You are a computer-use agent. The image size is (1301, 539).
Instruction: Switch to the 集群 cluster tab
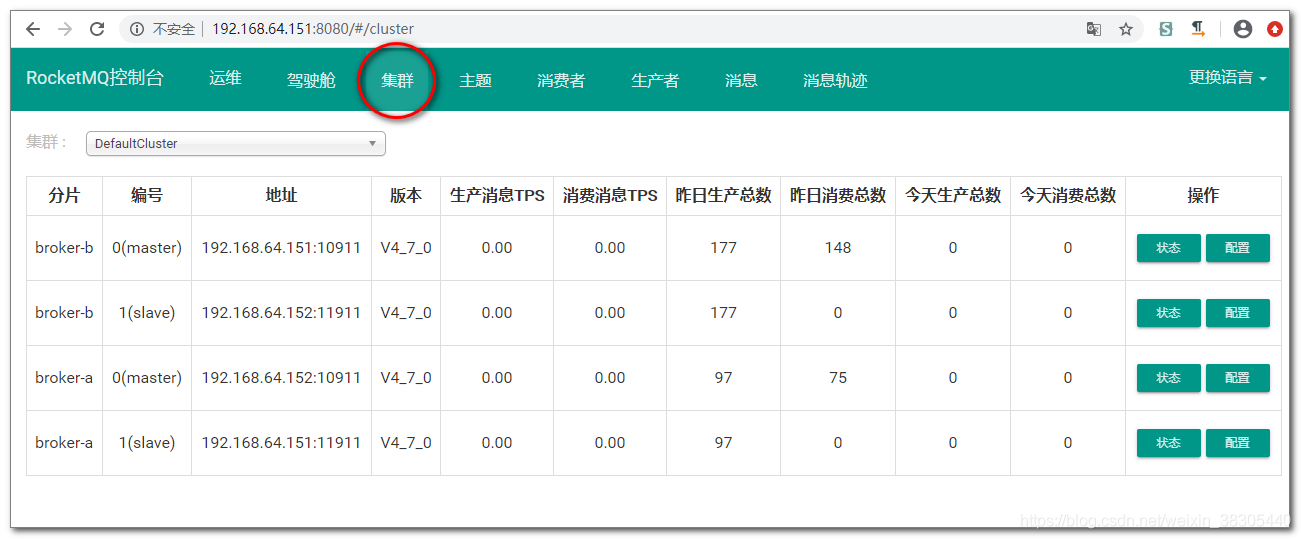tap(397, 80)
